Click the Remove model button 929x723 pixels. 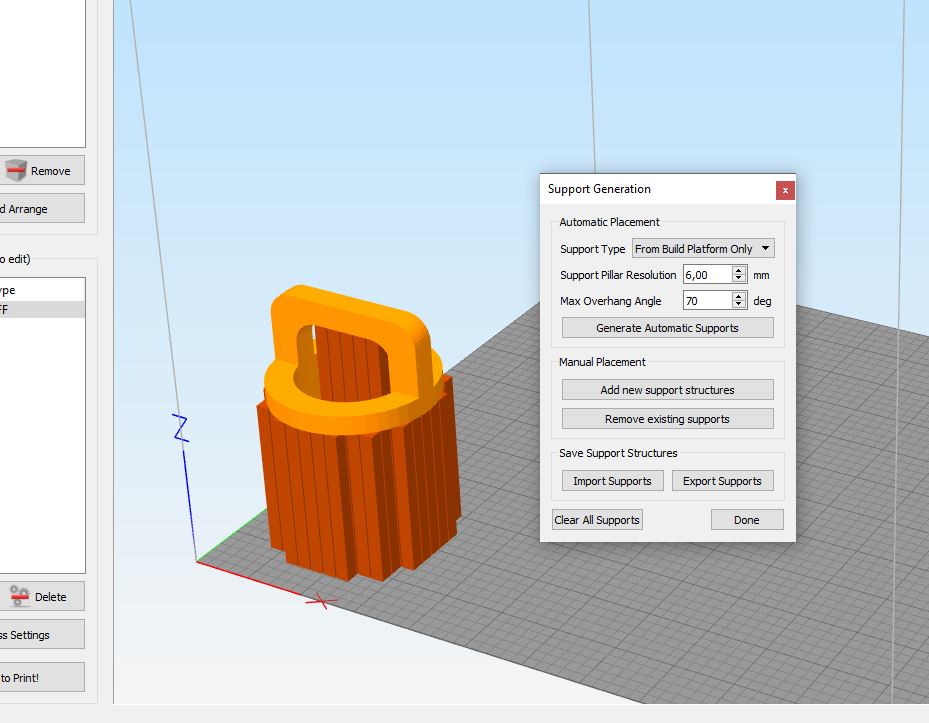(41, 171)
